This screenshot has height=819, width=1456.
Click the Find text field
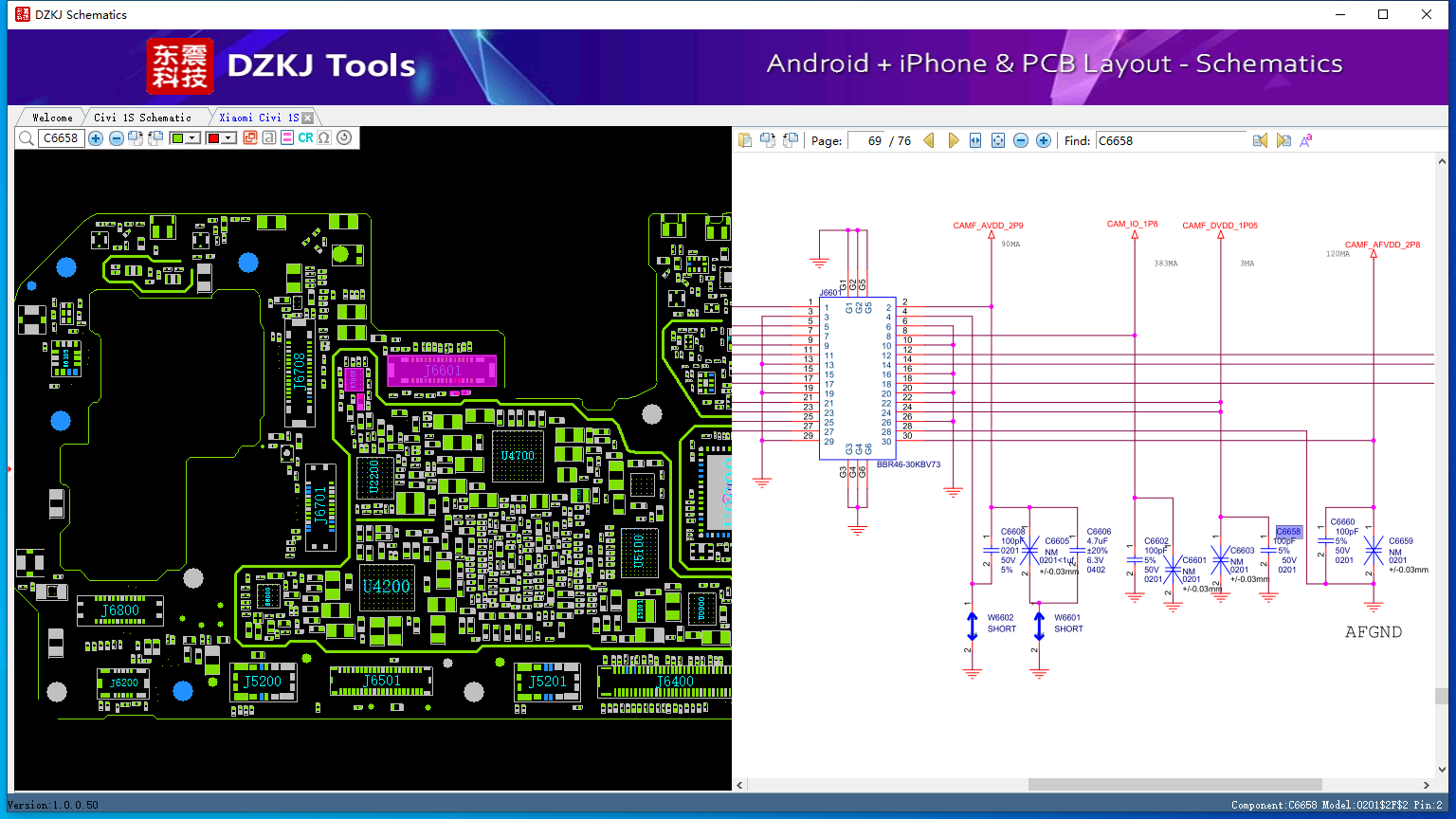(x=1171, y=140)
